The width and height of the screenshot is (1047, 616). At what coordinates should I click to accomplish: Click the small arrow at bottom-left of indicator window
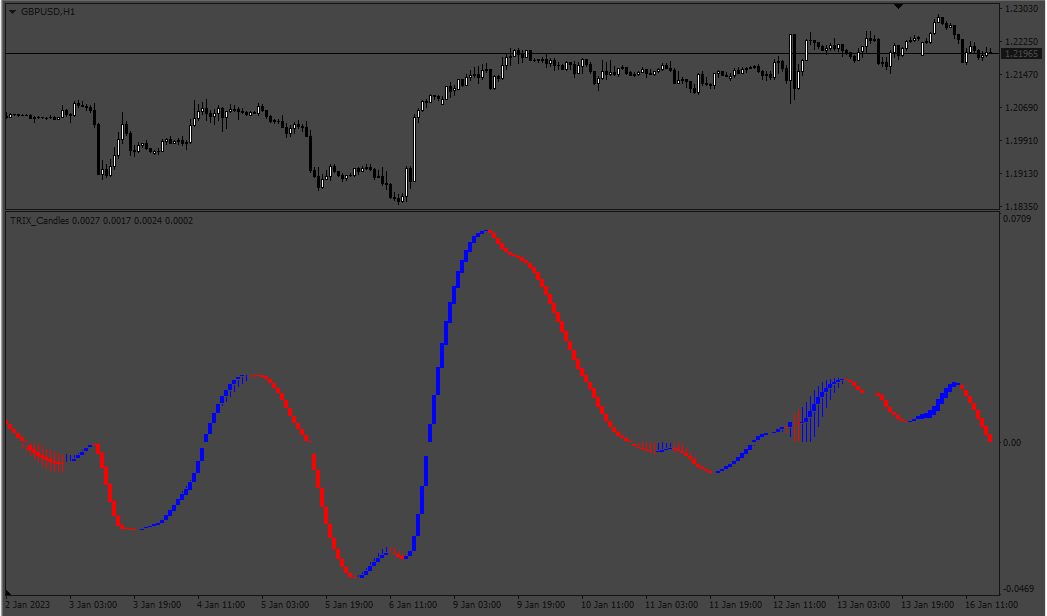(8, 592)
